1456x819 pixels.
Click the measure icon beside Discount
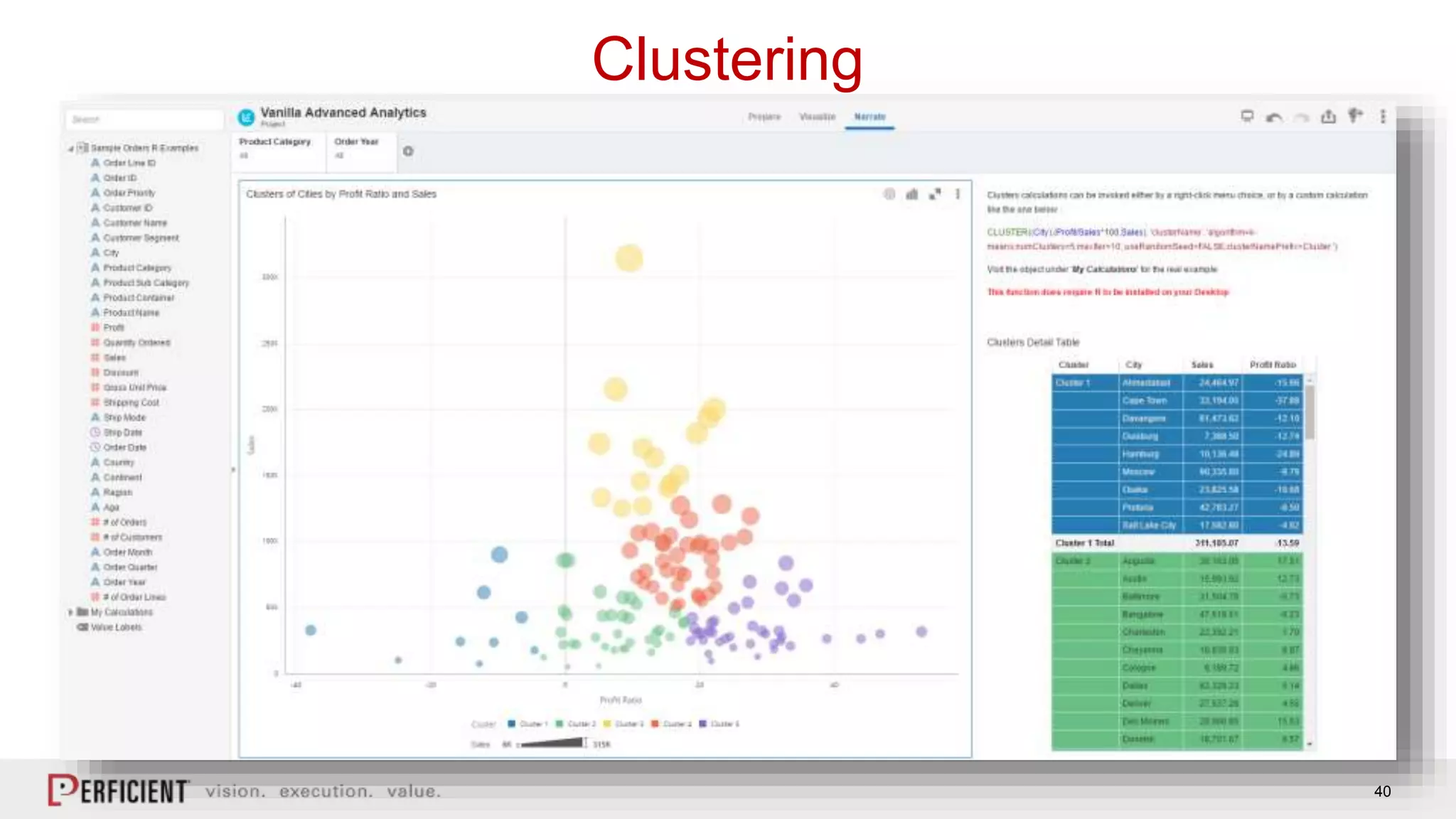click(x=95, y=372)
